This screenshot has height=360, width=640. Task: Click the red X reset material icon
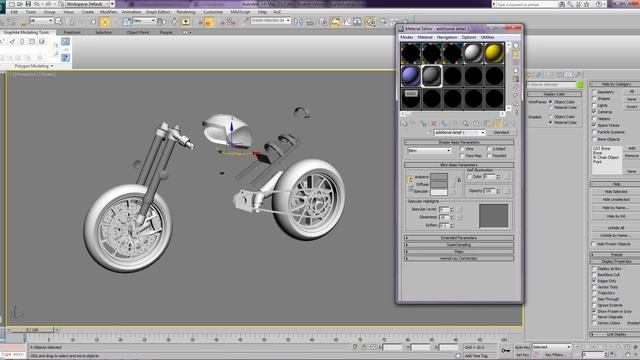434,123
